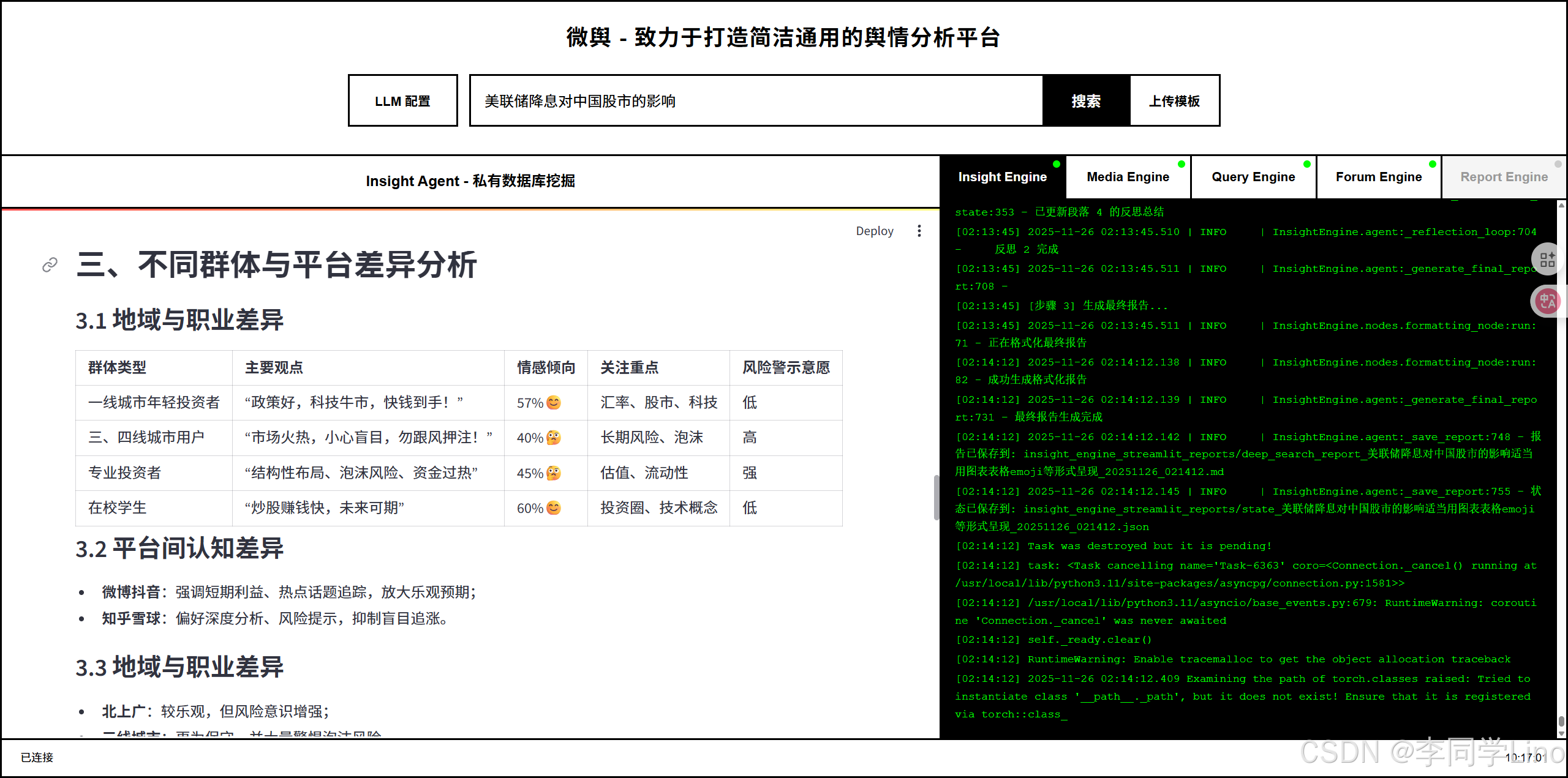
Task: Click the Deploy button
Action: coord(874,231)
